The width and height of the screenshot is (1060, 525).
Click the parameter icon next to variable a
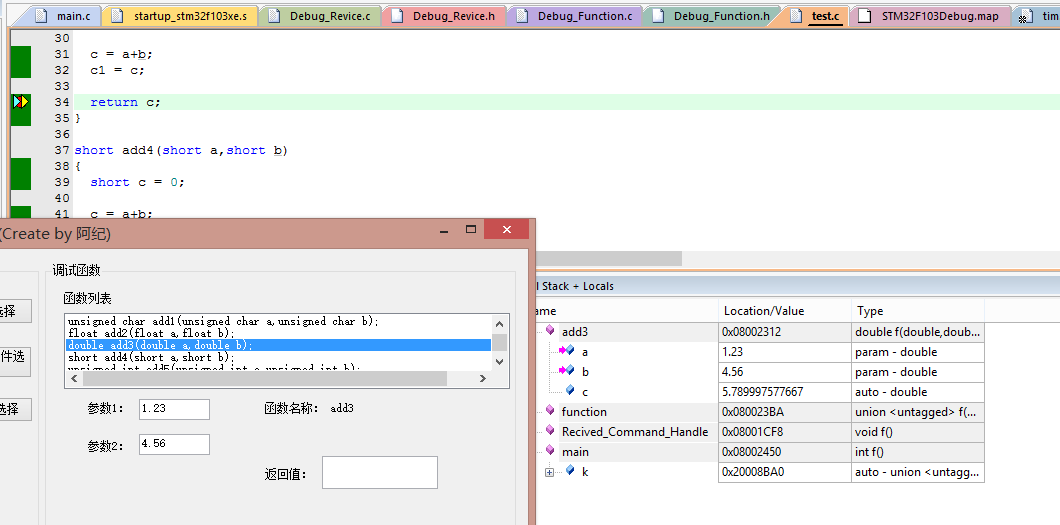point(567,351)
